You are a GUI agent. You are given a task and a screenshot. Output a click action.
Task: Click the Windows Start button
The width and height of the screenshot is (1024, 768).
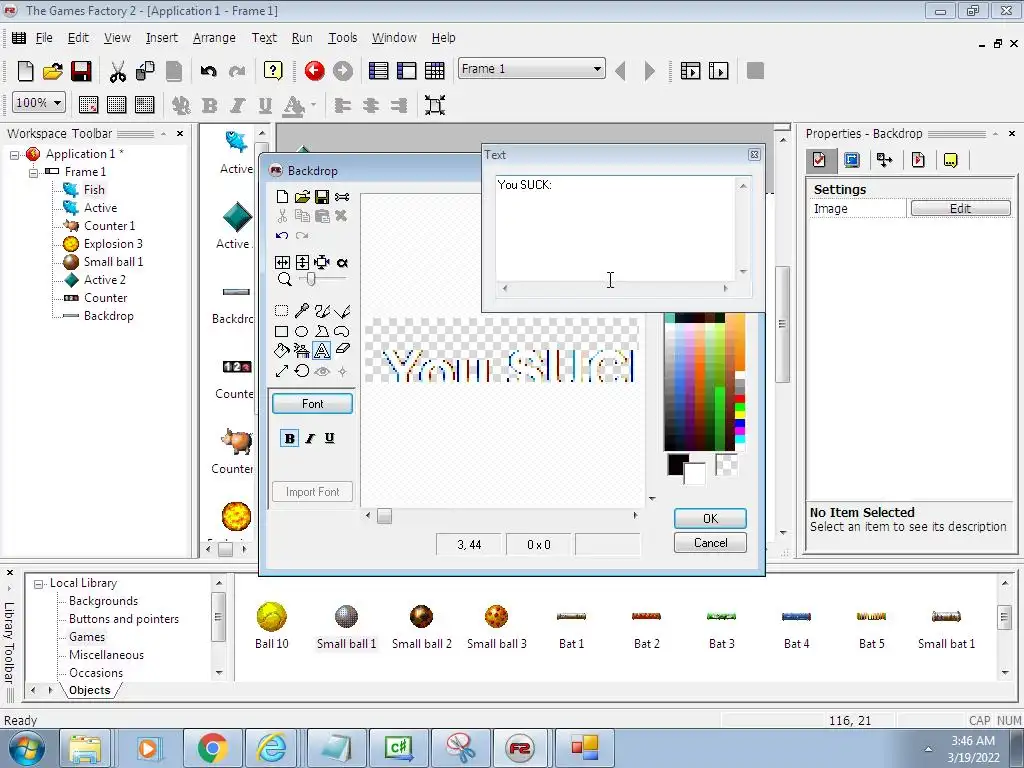[x=26, y=748]
